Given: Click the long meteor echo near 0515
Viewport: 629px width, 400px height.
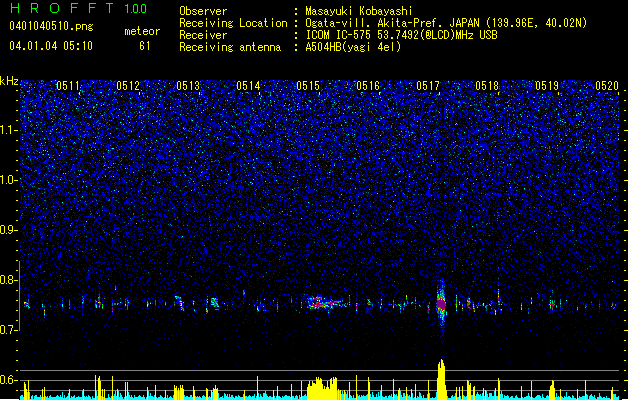Looking at the screenshot, I should [326, 302].
